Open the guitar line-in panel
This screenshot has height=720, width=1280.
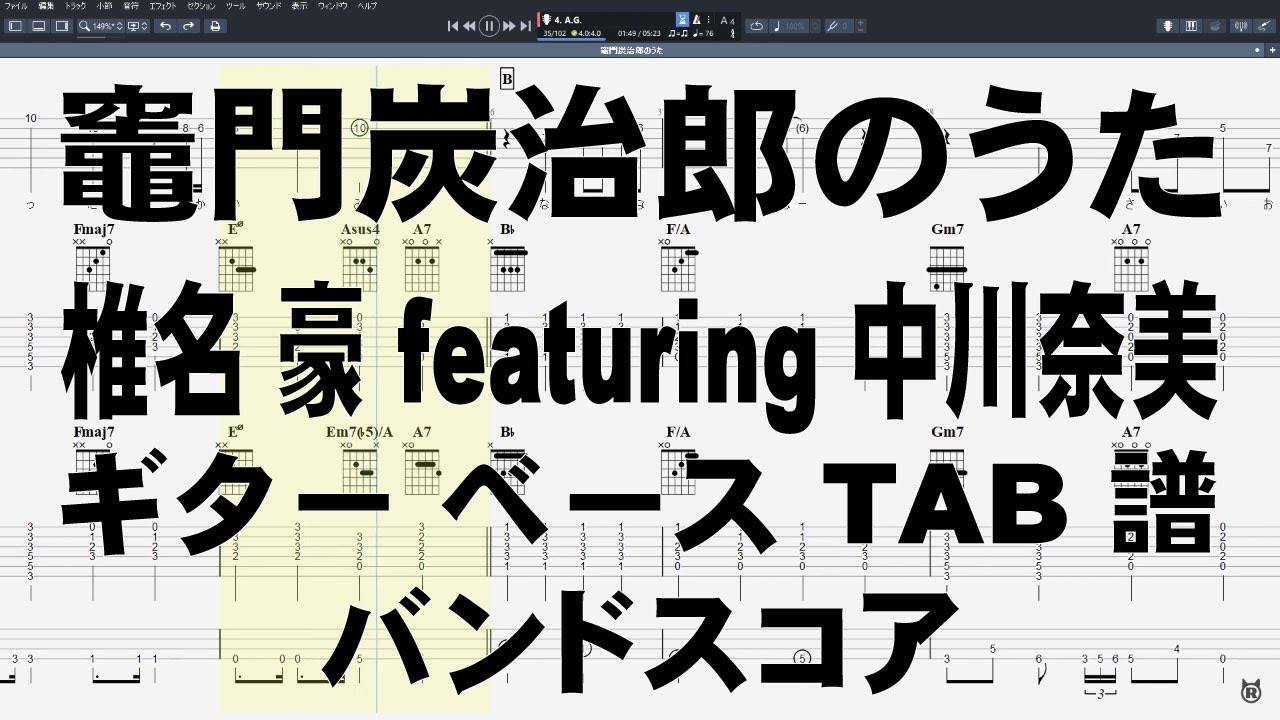pos(1262,26)
